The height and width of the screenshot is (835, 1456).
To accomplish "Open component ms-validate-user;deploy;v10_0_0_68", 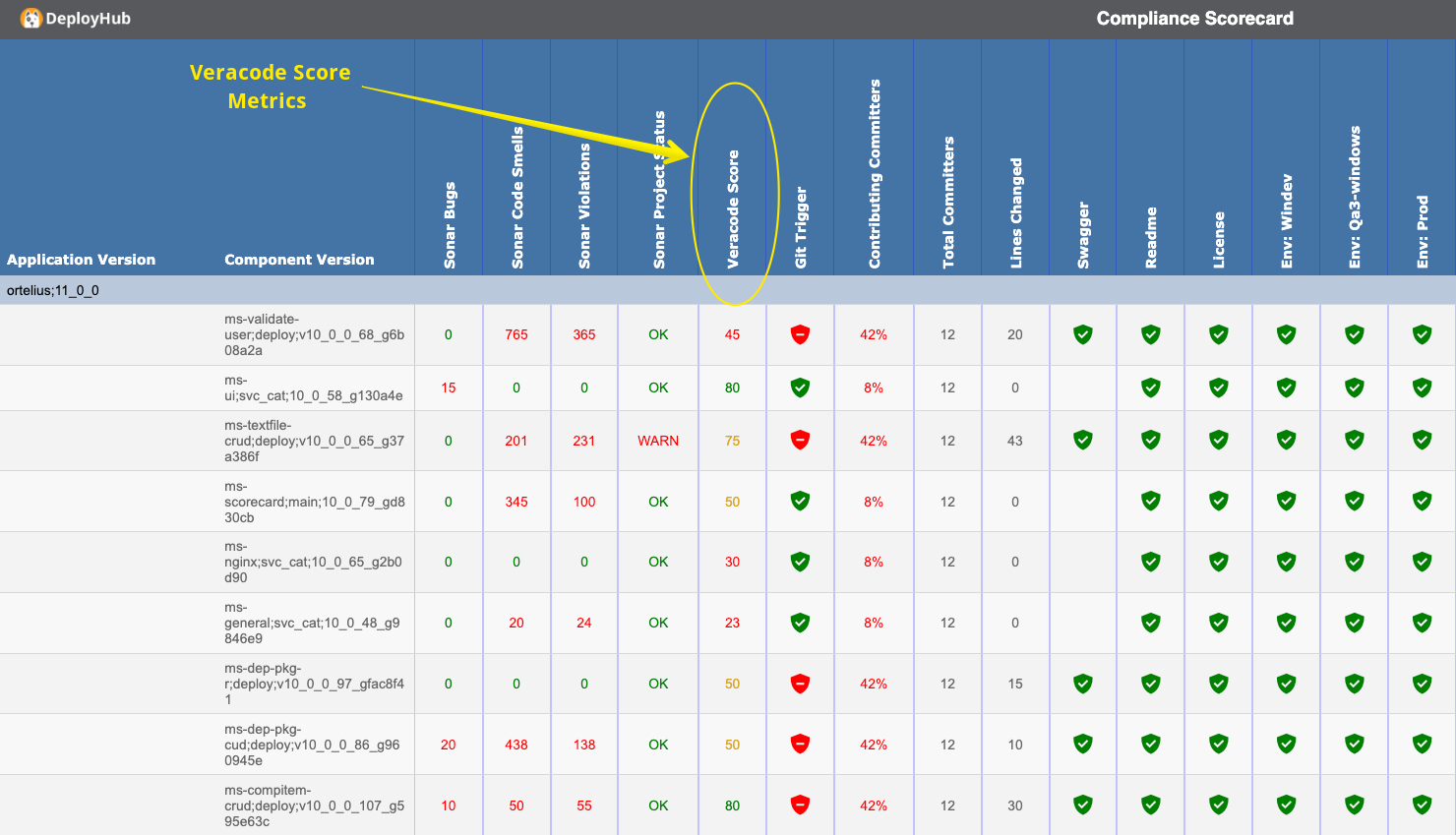I will click(x=314, y=334).
